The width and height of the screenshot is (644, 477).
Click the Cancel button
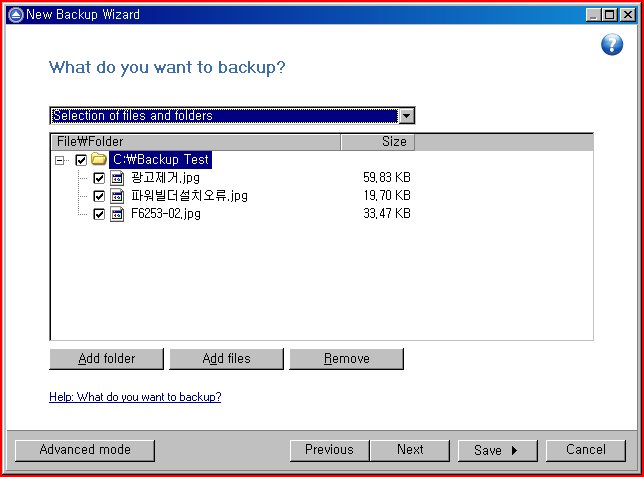click(586, 450)
